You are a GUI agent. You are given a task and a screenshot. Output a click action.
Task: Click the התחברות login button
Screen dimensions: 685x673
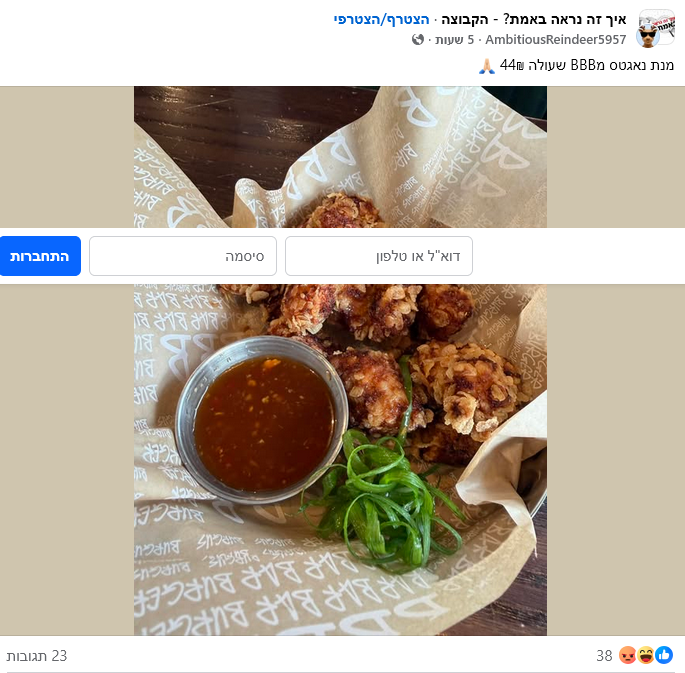tap(40, 256)
